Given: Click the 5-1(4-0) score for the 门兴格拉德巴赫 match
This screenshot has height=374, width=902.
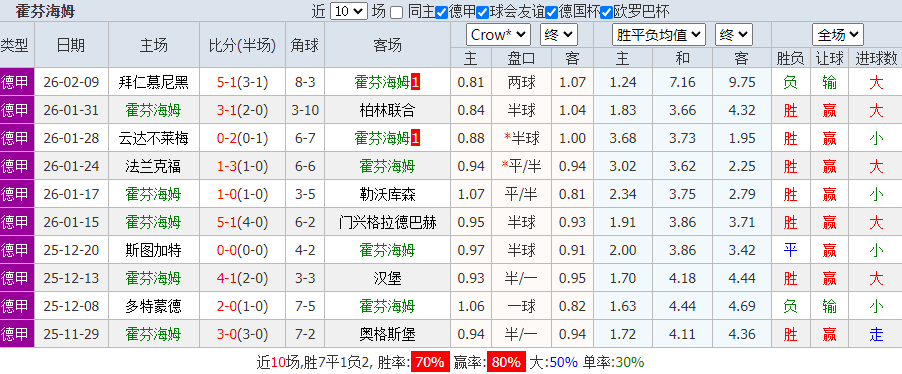Looking at the screenshot, I should 242,222.
